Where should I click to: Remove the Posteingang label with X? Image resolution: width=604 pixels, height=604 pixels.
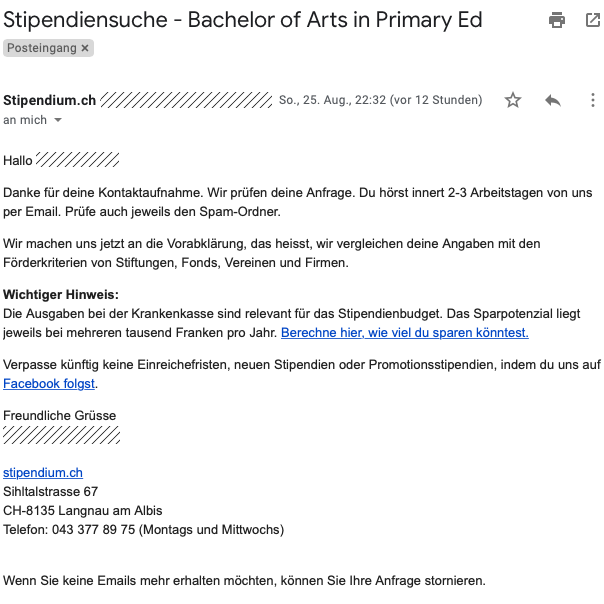click(x=85, y=48)
